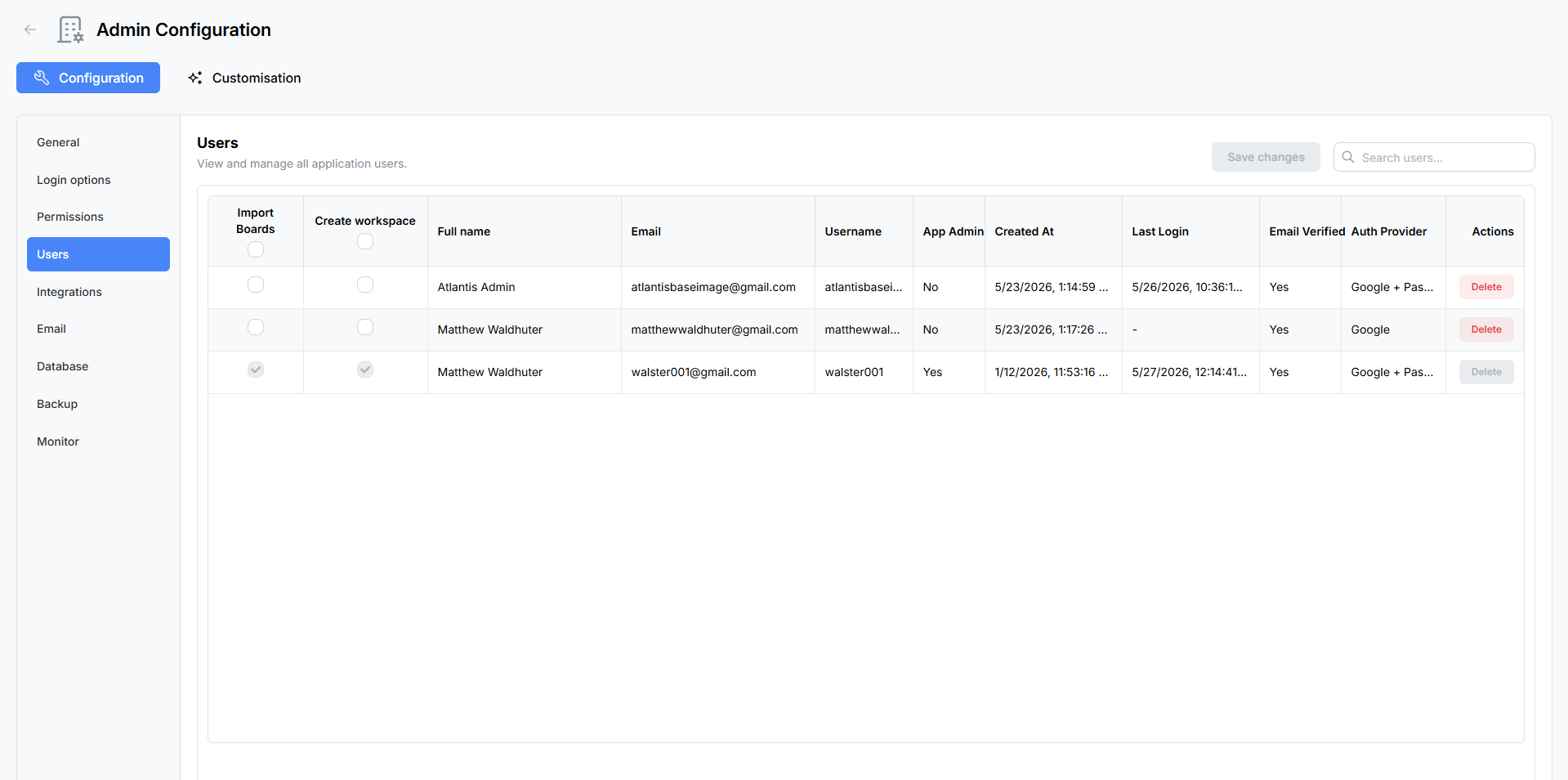1568x780 pixels.
Task: Click the Admin Configuration title
Action: click(184, 29)
